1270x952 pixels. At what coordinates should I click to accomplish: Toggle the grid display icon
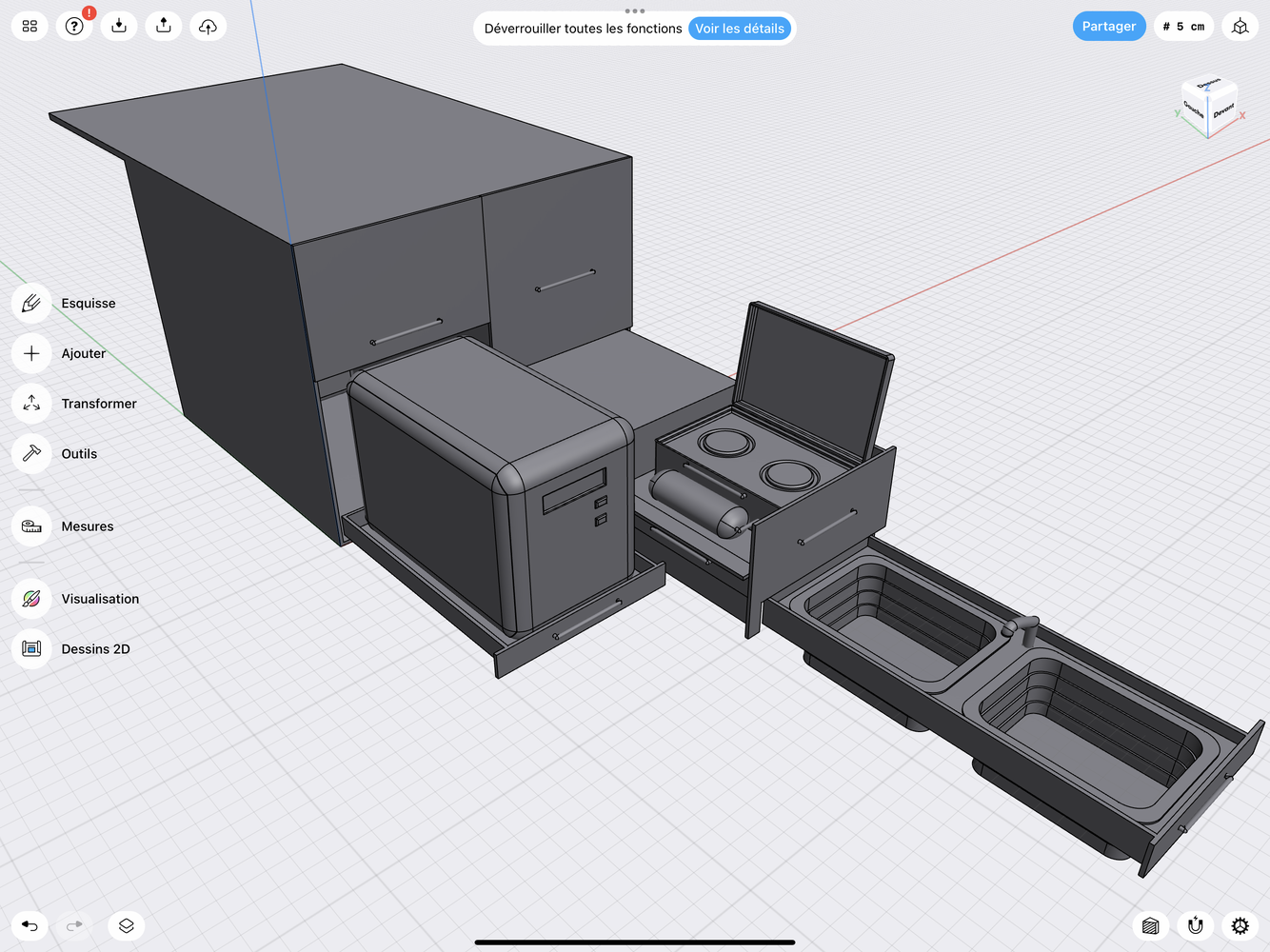(x=1151, y=925)
